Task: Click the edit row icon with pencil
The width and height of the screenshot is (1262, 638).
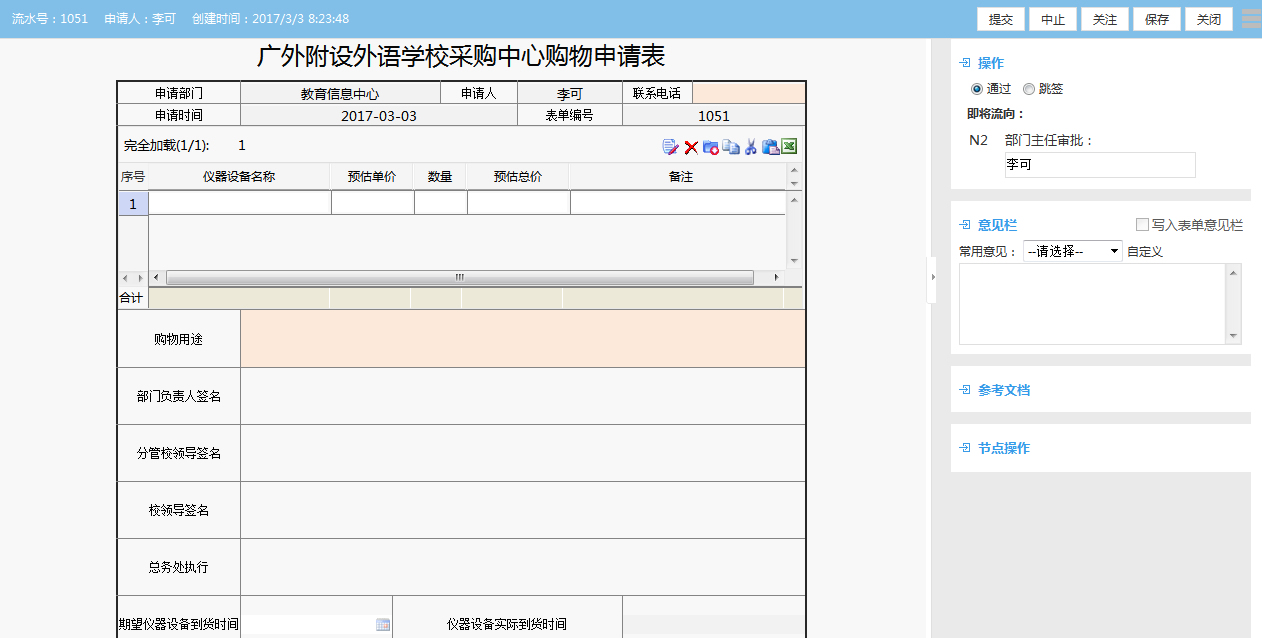Action: point(670,147)
